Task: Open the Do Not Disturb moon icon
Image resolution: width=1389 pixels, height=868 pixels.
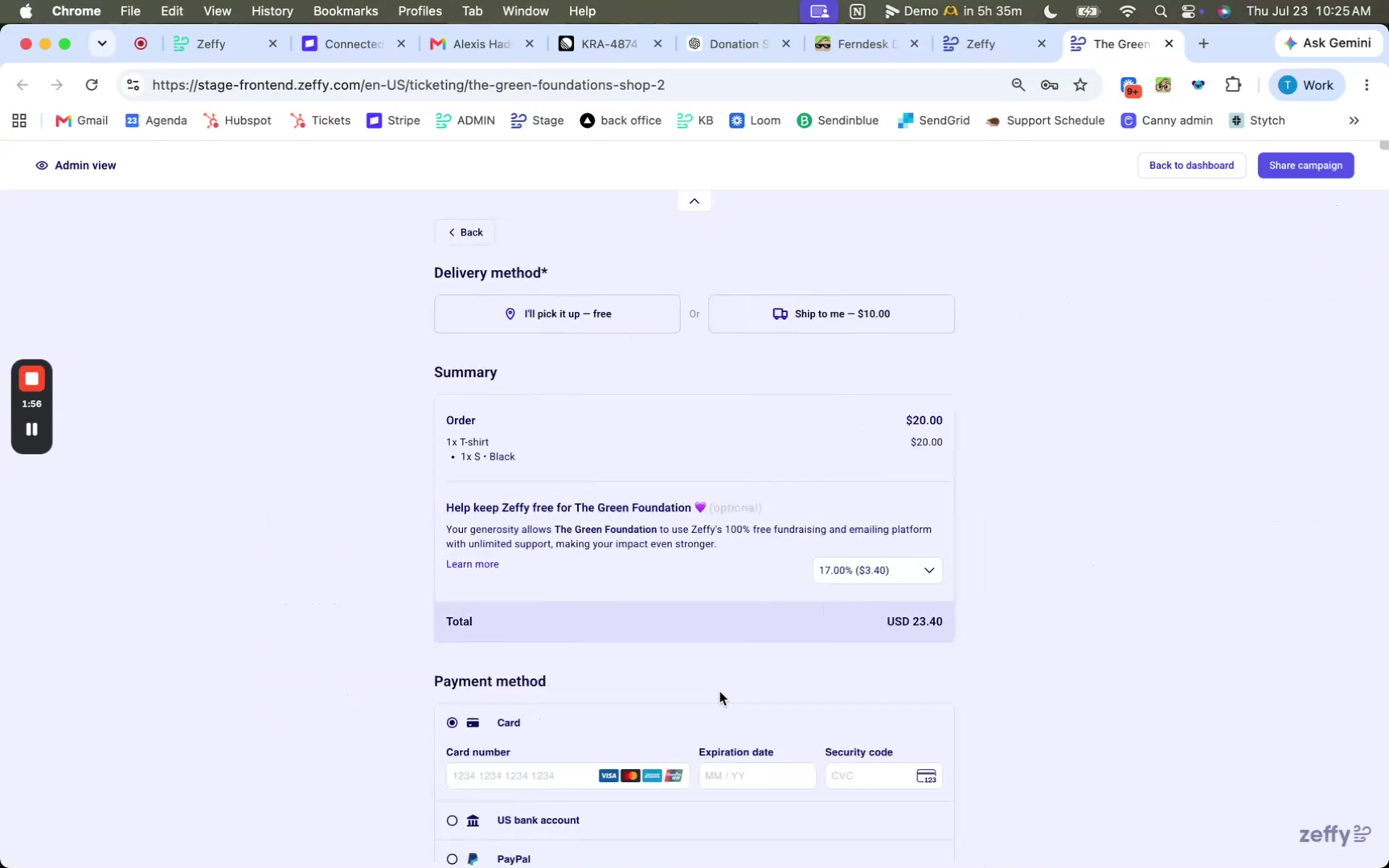Action: 1050,11
